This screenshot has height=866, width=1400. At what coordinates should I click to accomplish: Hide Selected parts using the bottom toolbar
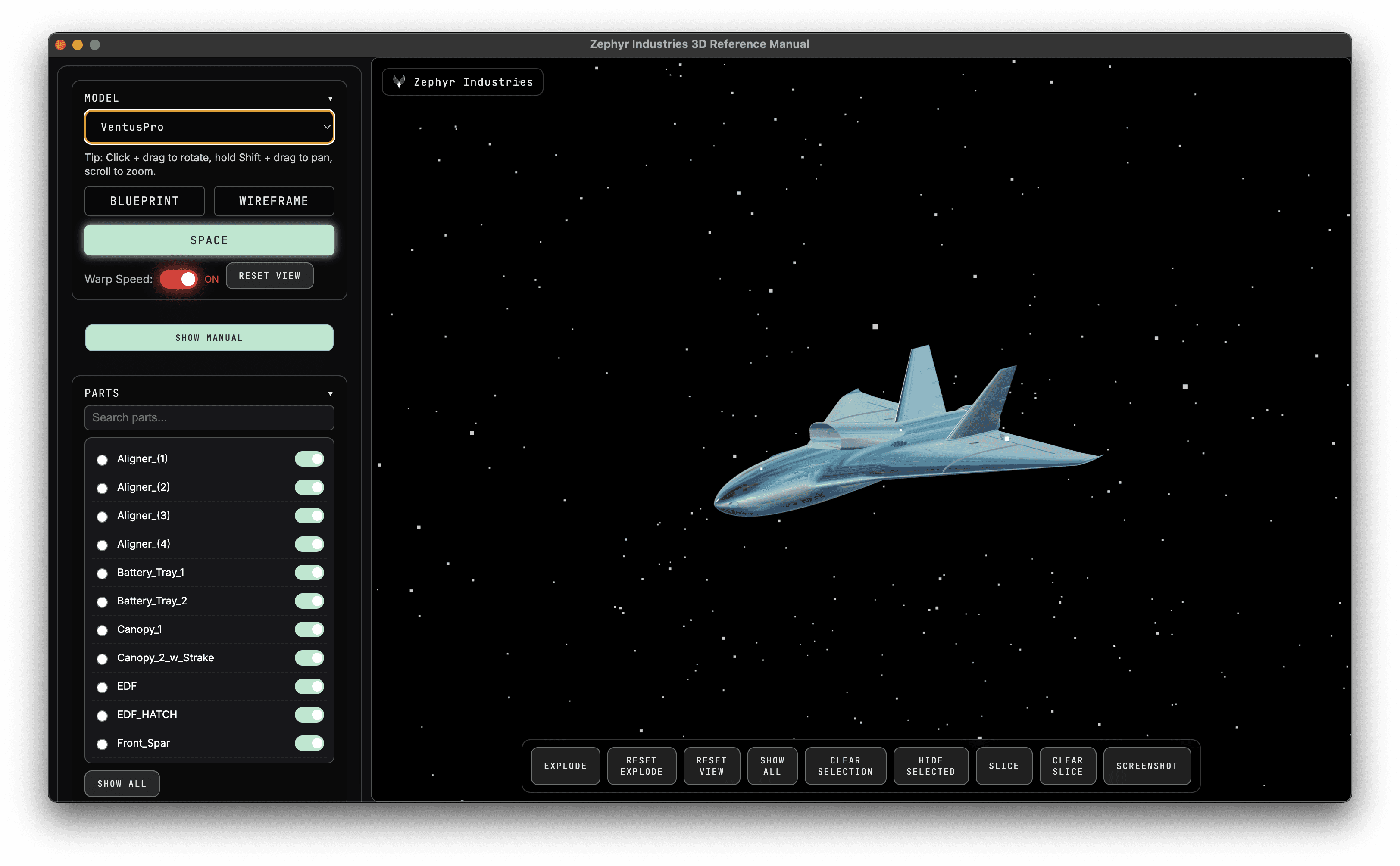[x=930, y=766]
